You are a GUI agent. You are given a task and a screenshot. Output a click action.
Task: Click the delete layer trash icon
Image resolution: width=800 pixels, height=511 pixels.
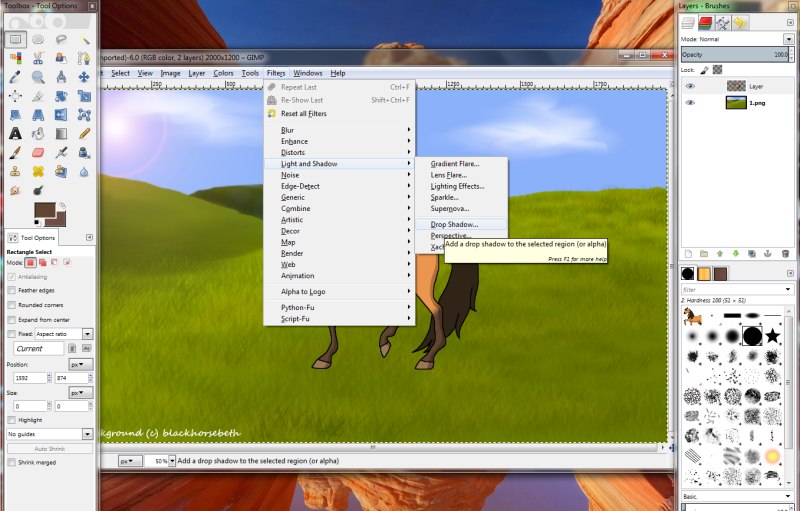785,253
